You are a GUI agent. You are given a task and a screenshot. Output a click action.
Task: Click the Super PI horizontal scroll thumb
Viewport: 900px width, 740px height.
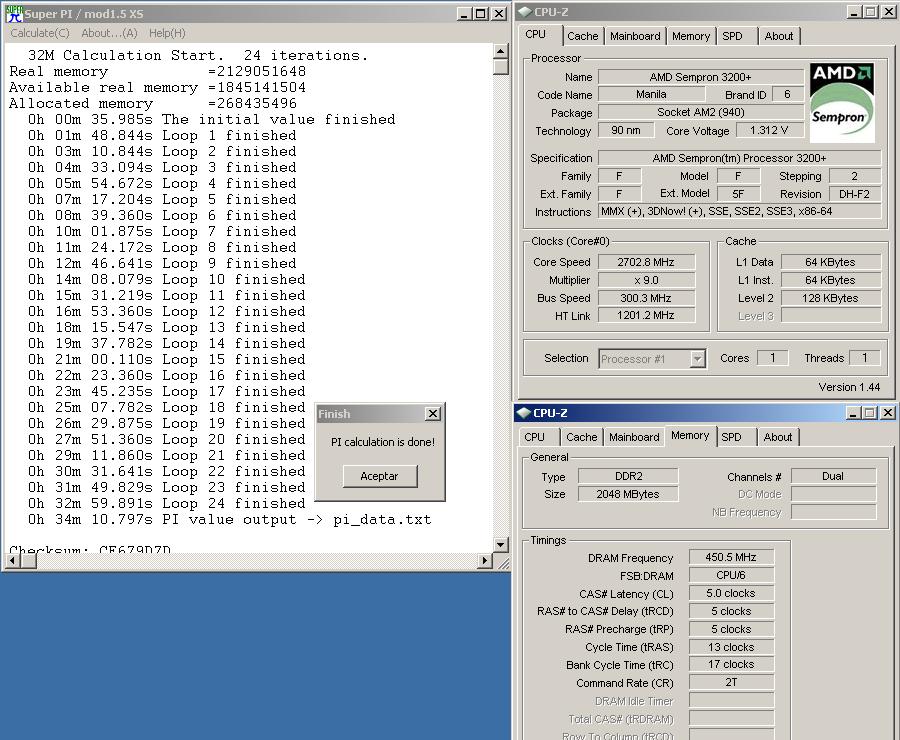(x=29, y=561)
